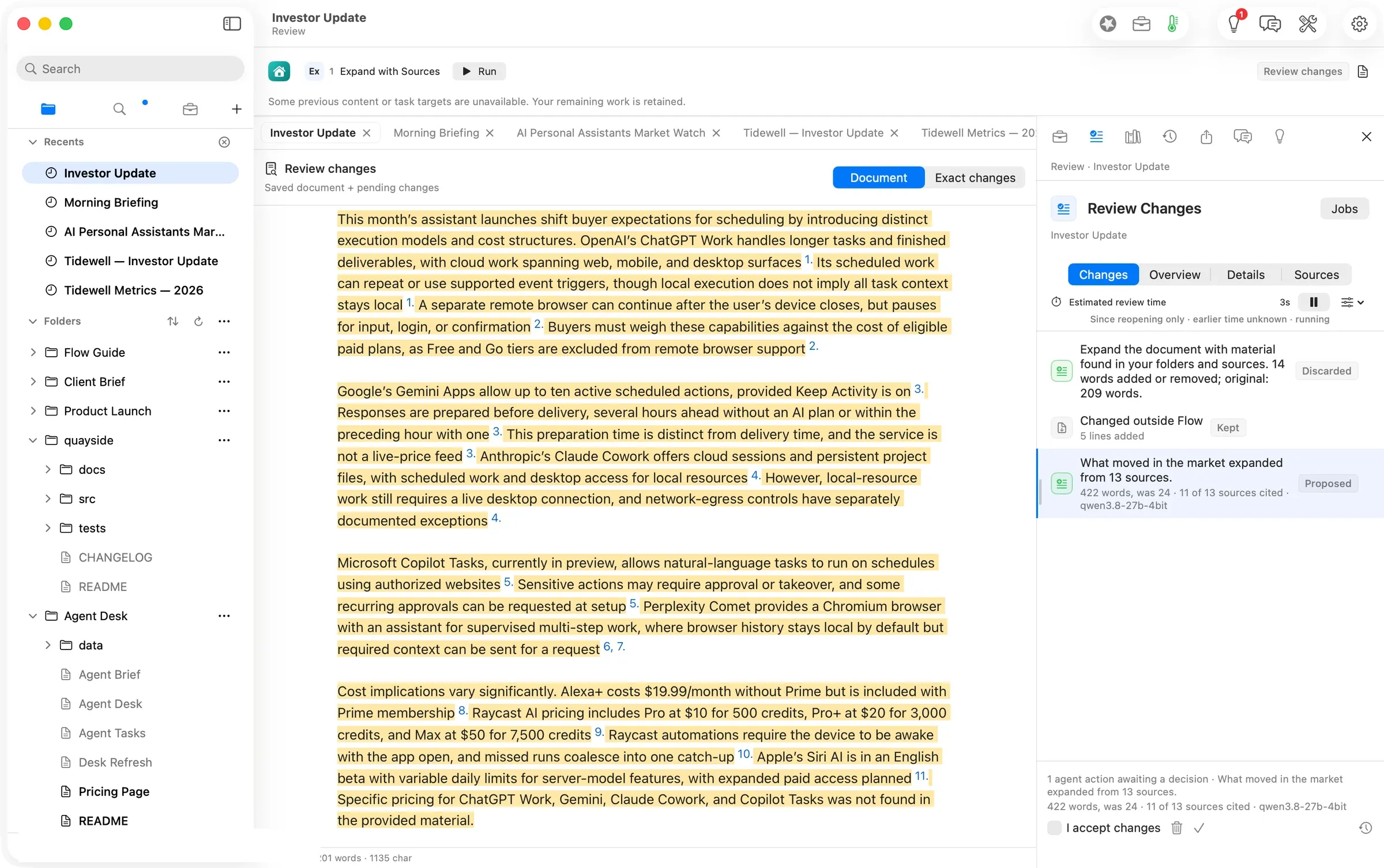Open the chat bubbles icon in top toolbar

tap(1270, 24)
